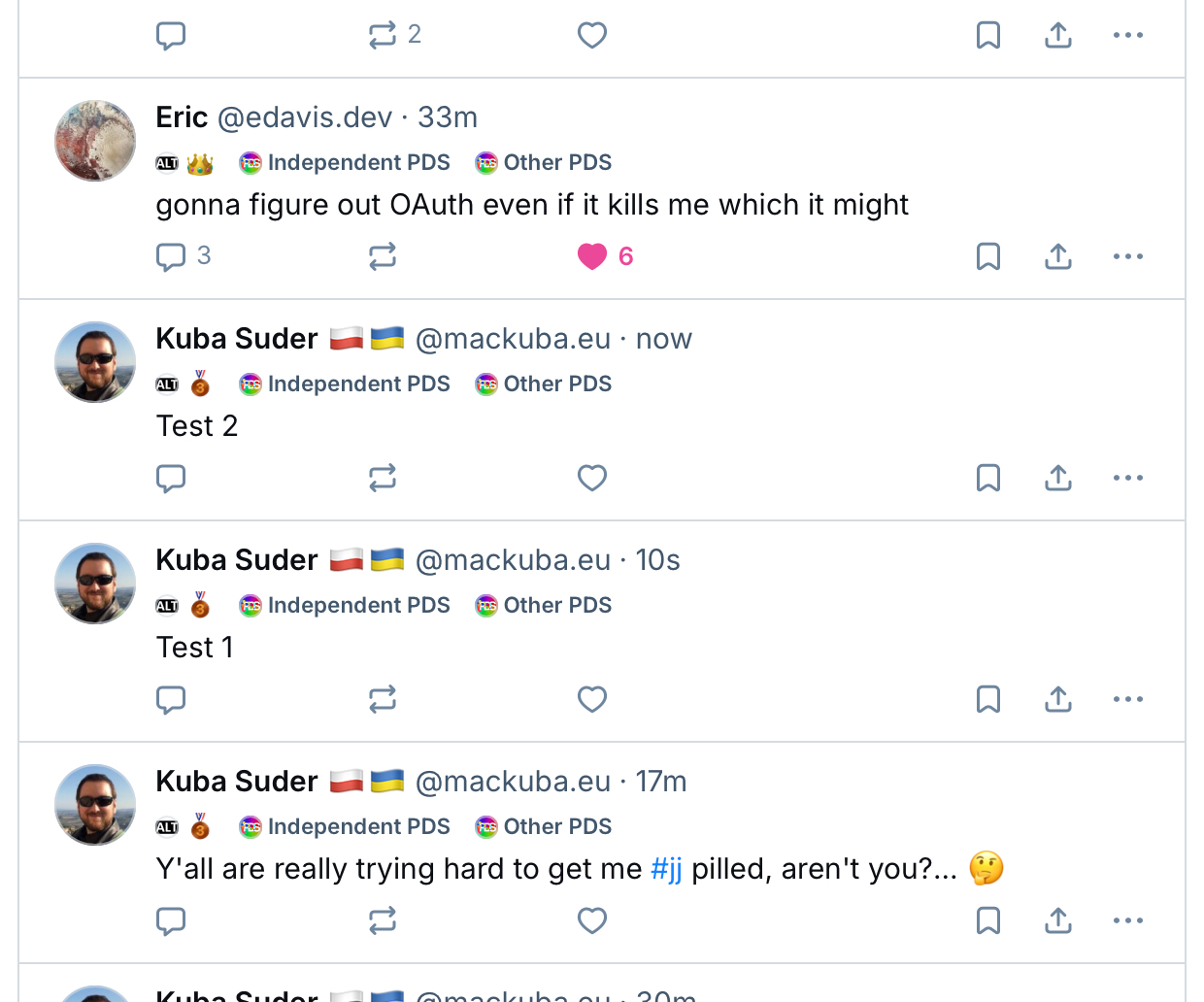1204x1002 pixels.
Task: Click the repost icon showing 2 reposts
Action: pyautogui.click(x=383, y=35)
